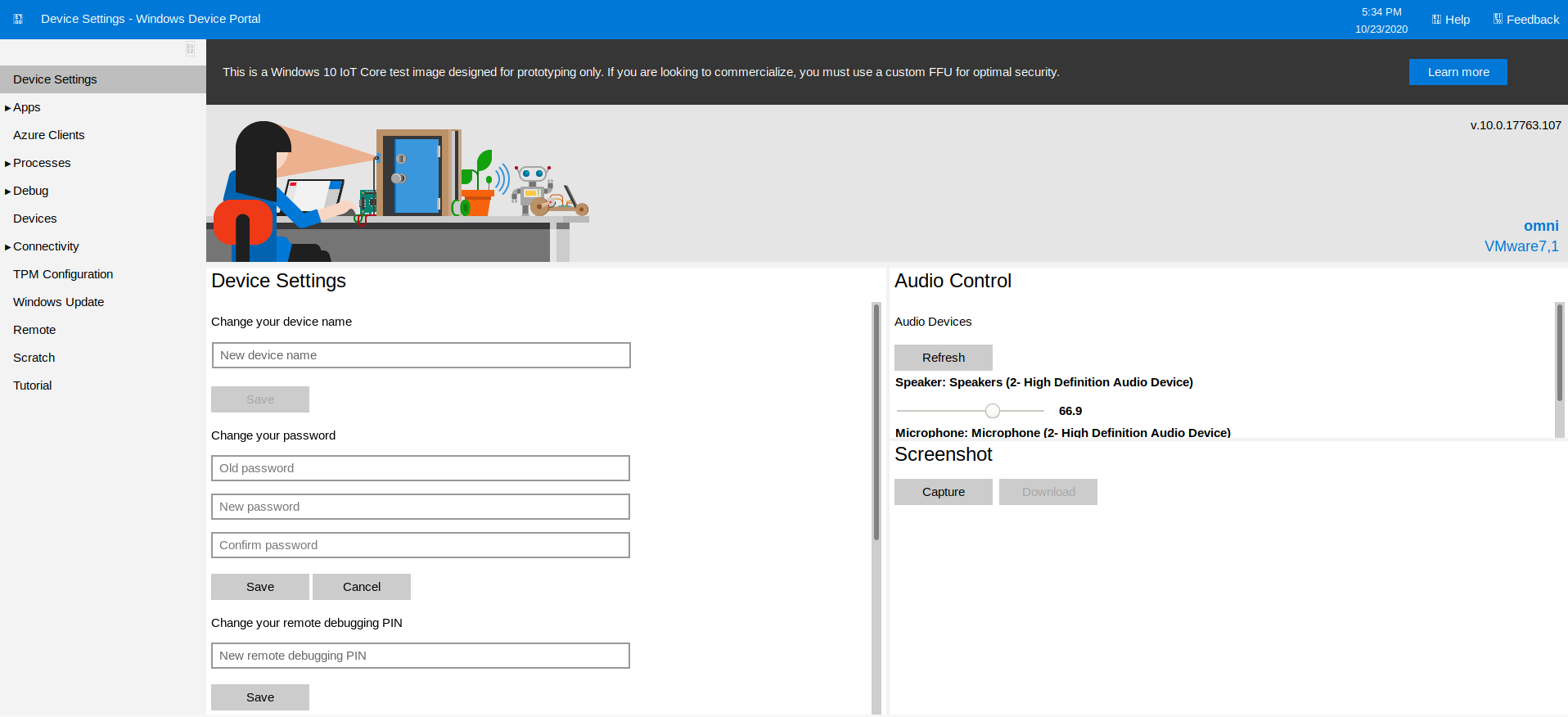Click the icon beside Feedback
The width and height of the screenshot is (1568, 717).
click(1498, 19)
